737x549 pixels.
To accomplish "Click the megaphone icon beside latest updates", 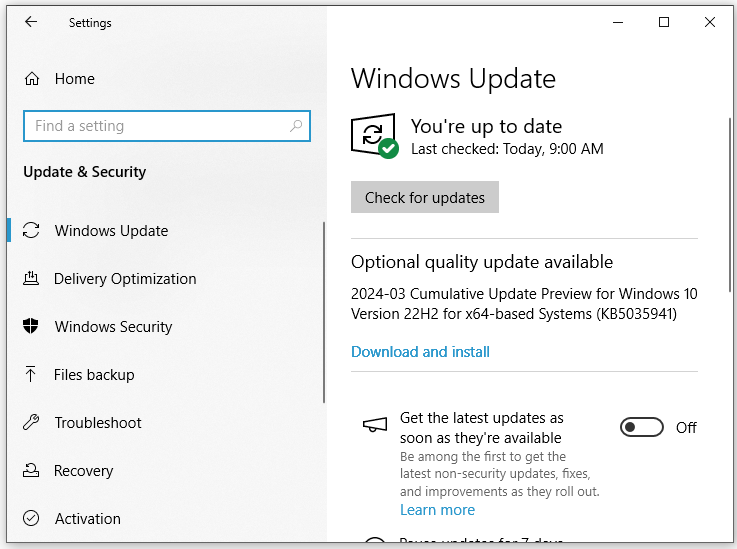I will 374,426.
